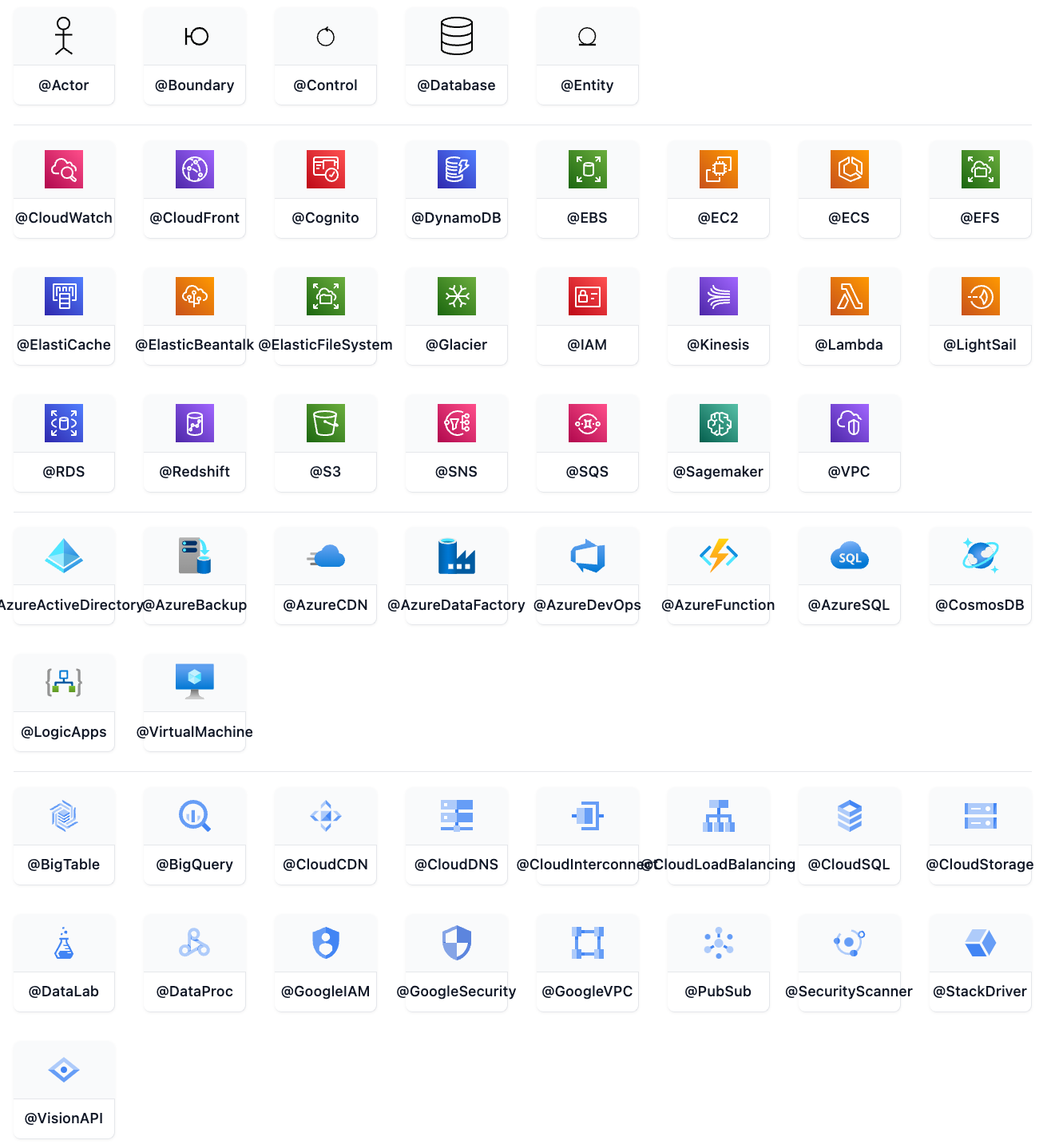Click the @PubSub label
Screen dimensions: 1051x1148
718,992
